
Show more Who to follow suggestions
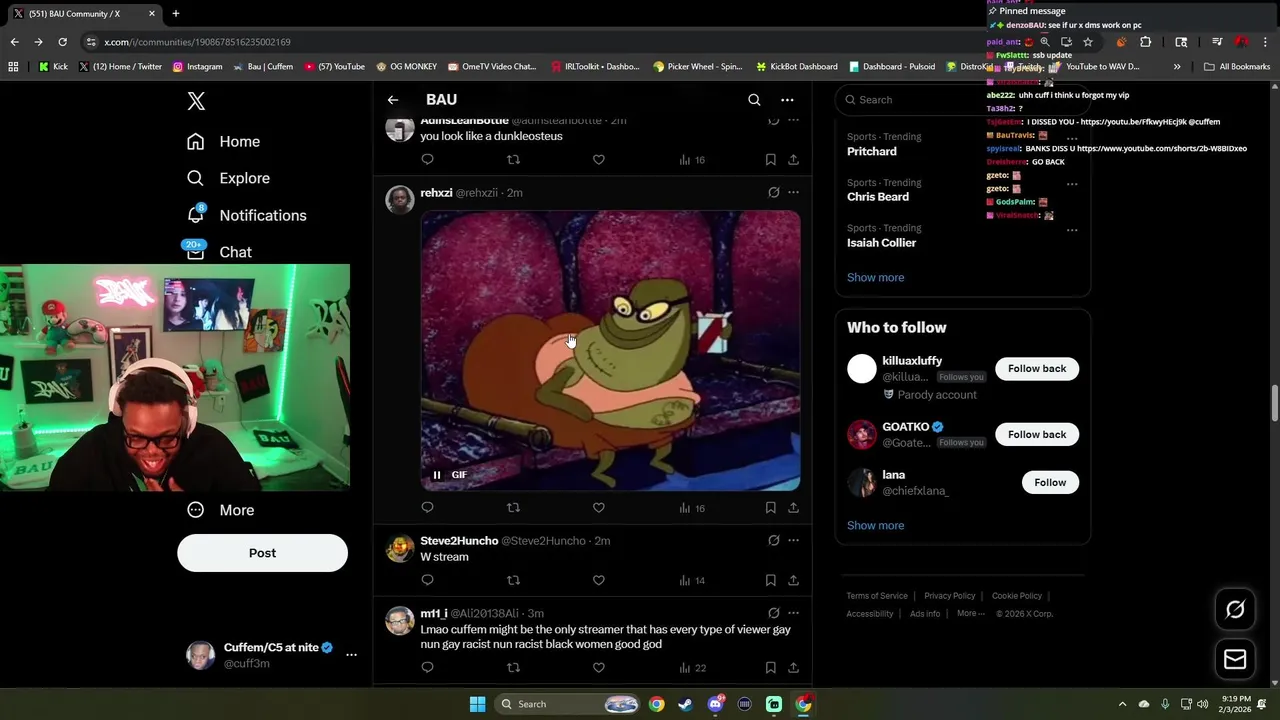point(875,525)
